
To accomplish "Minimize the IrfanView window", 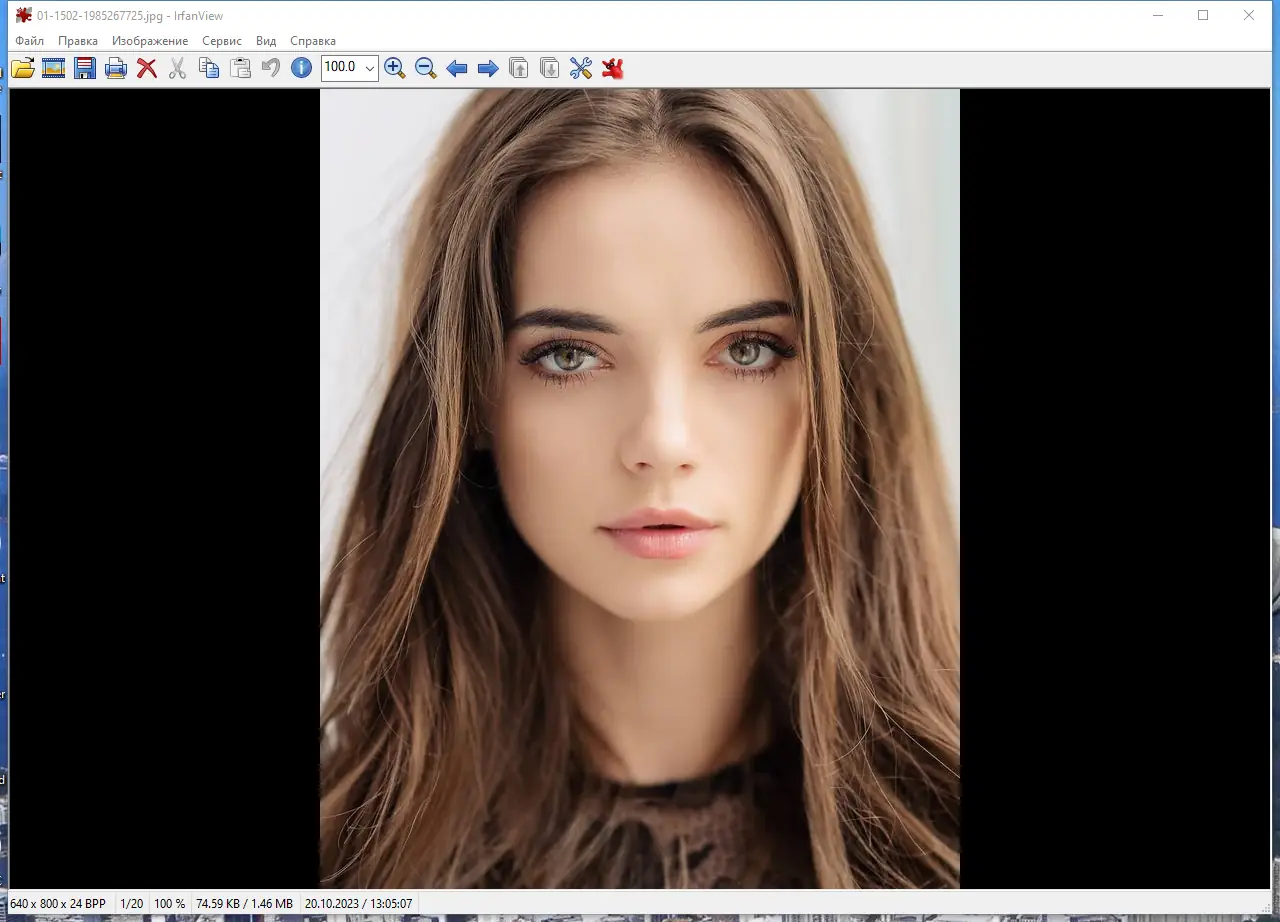I will 1158,15.
